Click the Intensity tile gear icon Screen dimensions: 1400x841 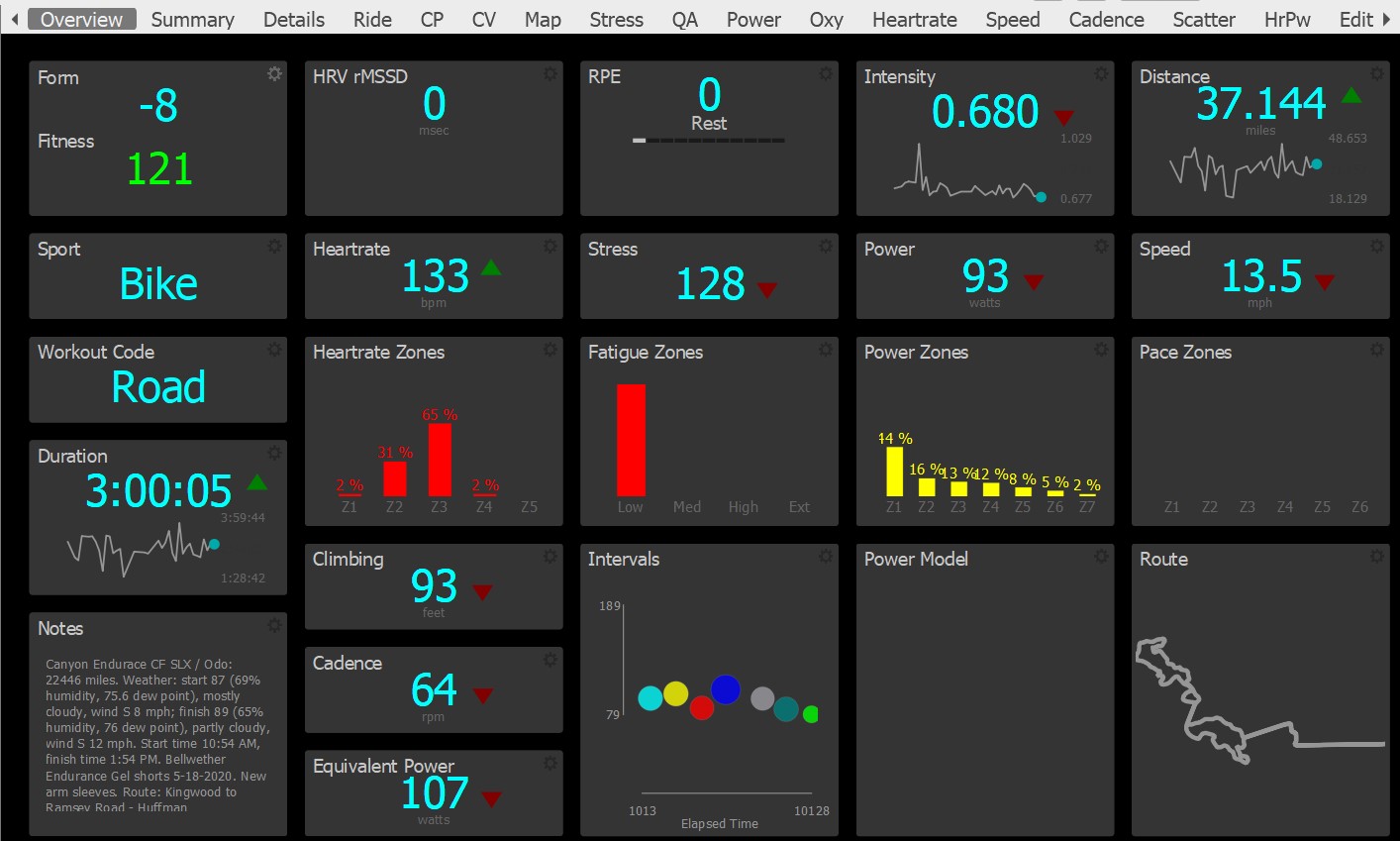coord(1101,74)
